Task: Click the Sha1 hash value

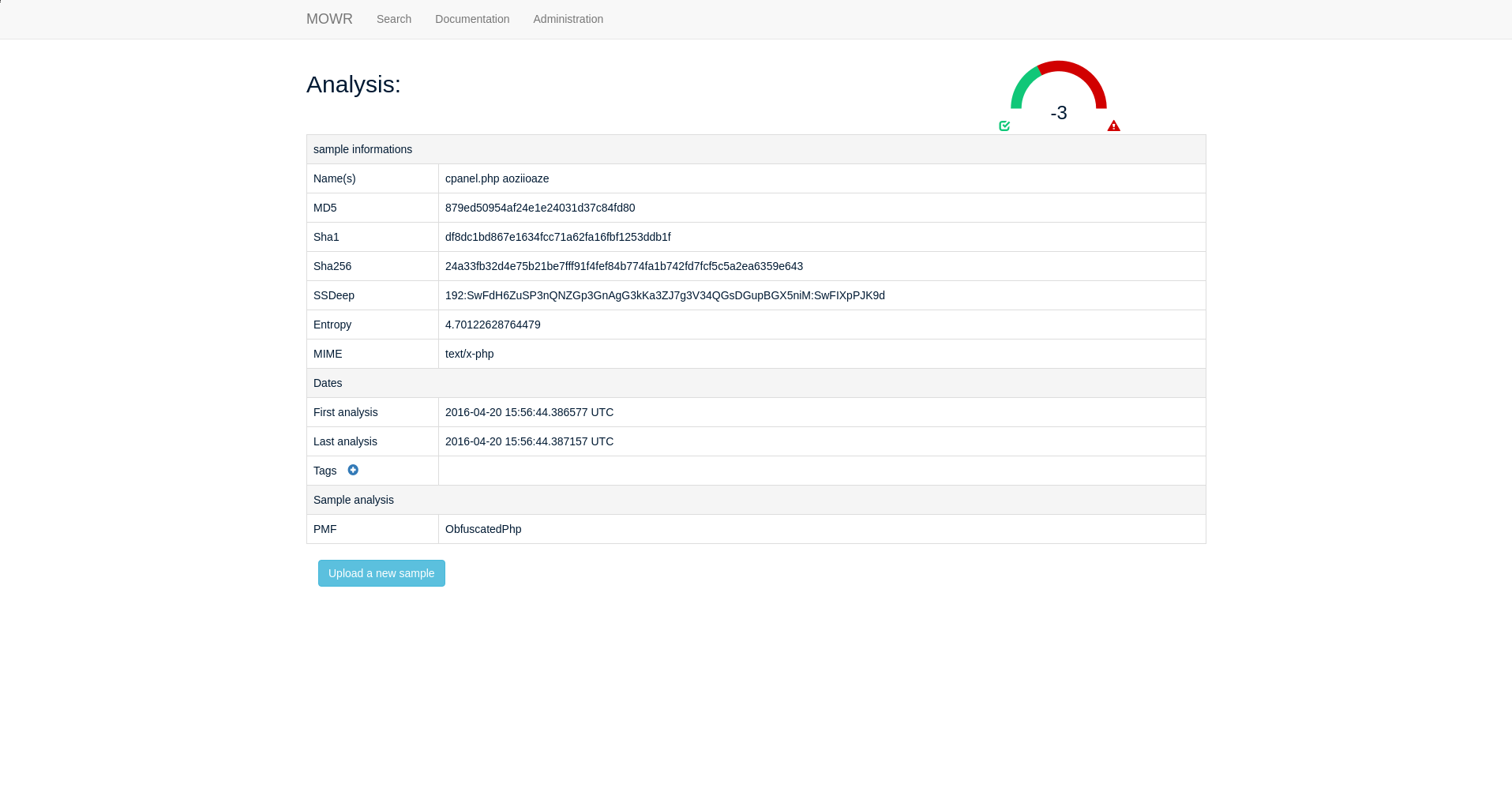Action: coord(557,237)
